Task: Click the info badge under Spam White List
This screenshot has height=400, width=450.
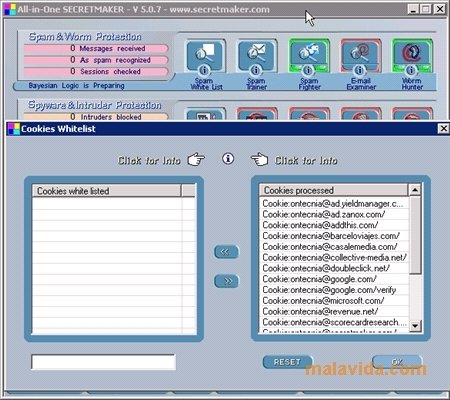Action: point(204,70)
